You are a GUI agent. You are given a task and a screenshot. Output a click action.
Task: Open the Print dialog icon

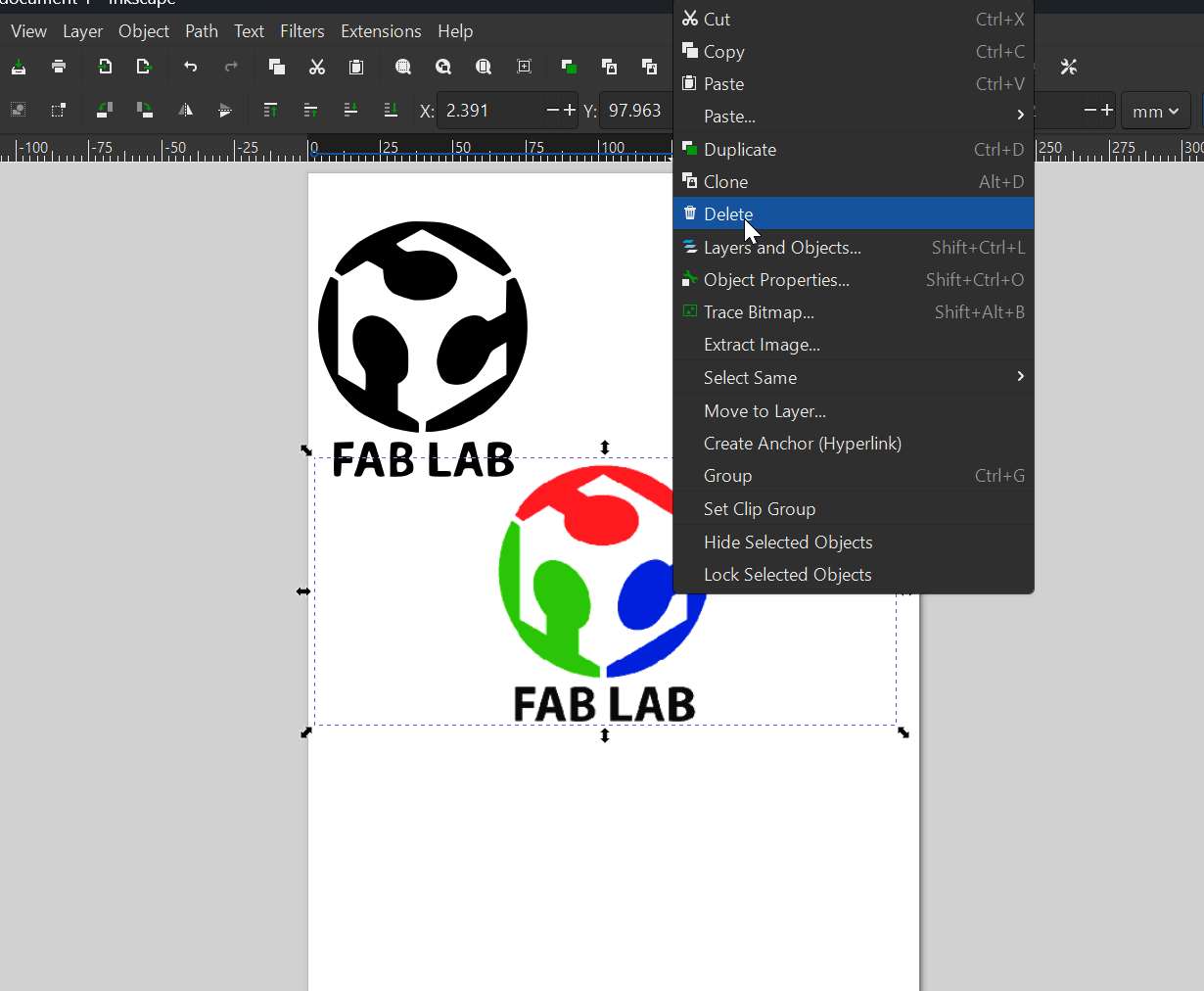pos(58,67)
